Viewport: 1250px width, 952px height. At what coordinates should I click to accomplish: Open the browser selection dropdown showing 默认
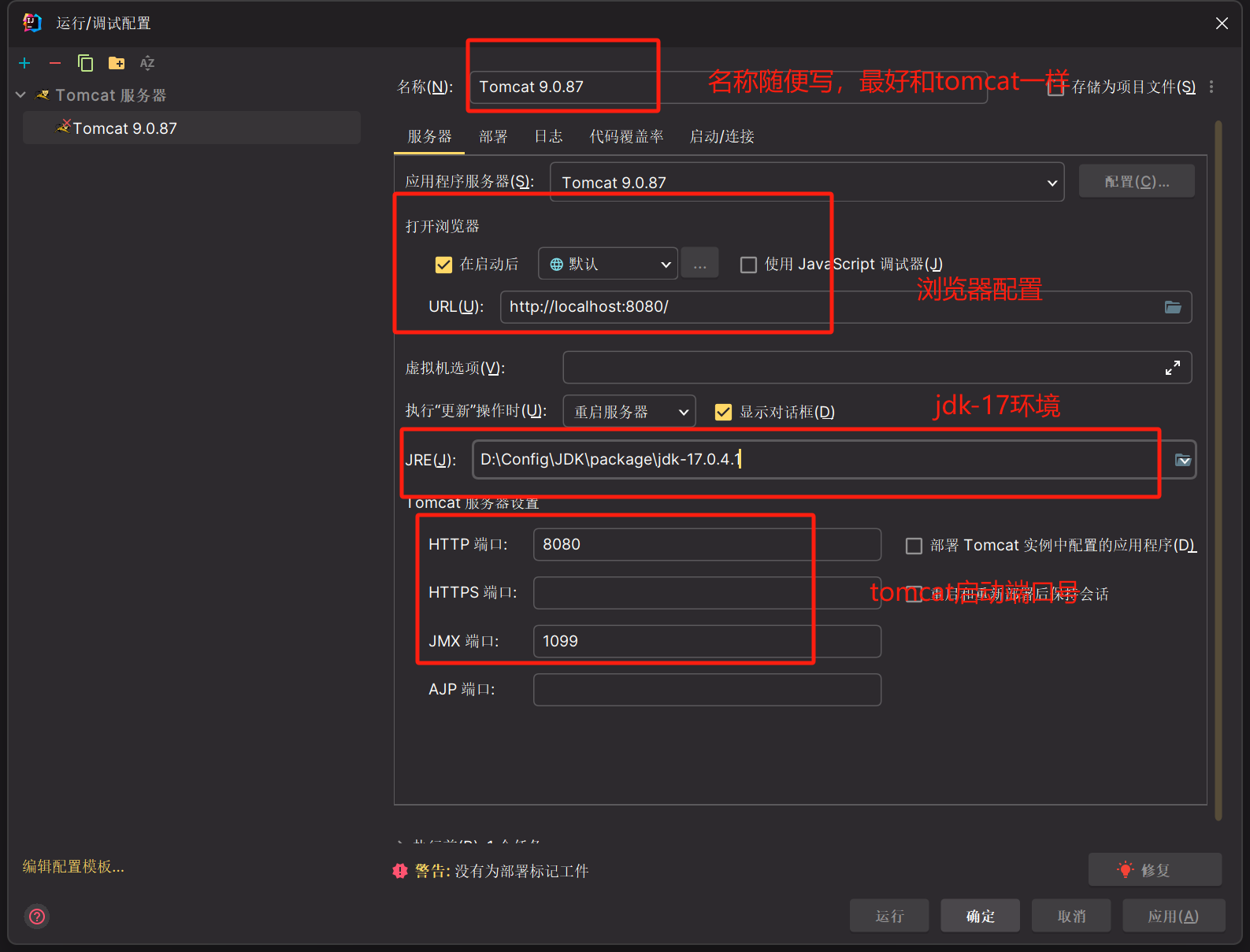click(x=608, y=264)
